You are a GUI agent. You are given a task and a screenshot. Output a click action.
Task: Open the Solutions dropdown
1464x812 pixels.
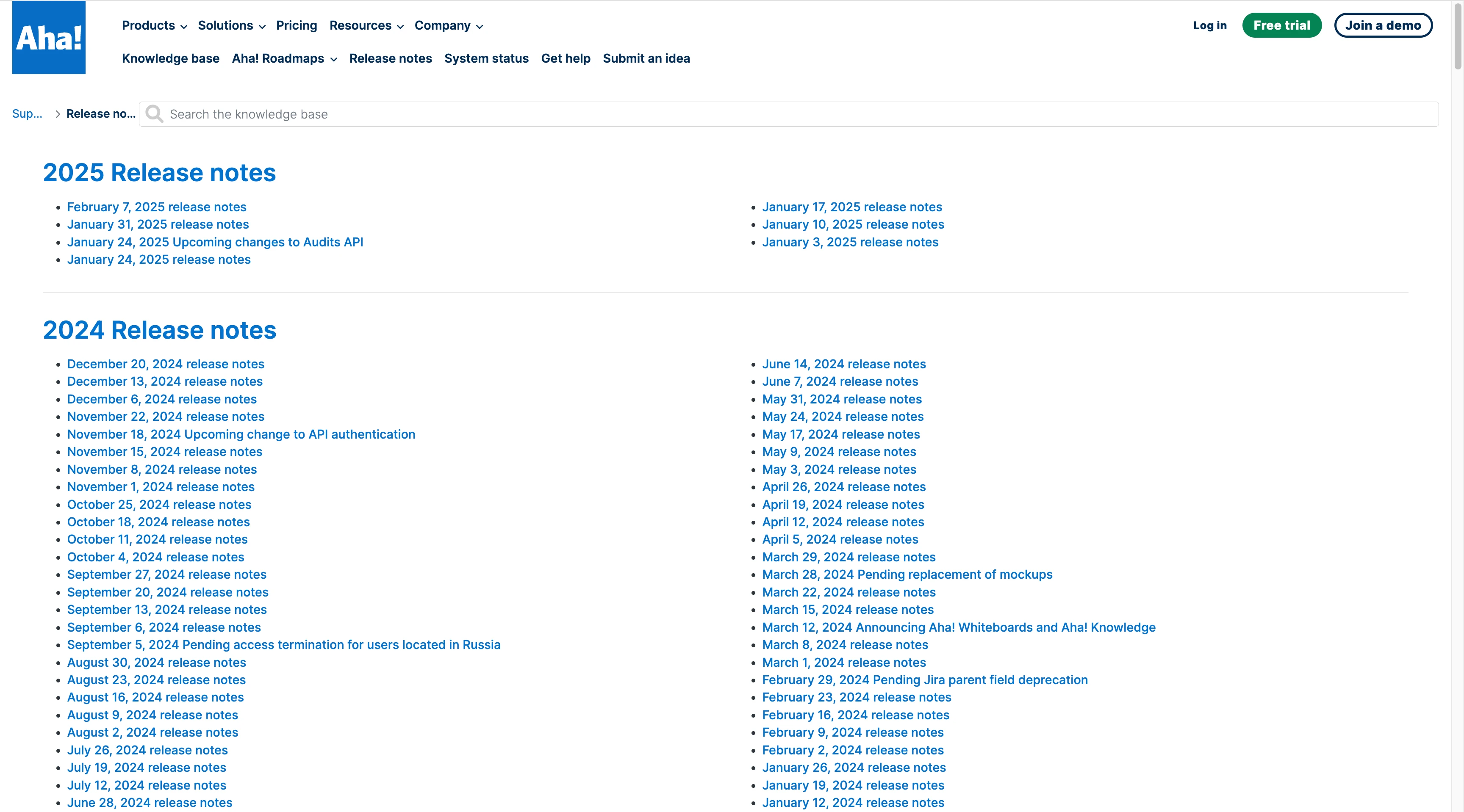click(x=231, y=25)
